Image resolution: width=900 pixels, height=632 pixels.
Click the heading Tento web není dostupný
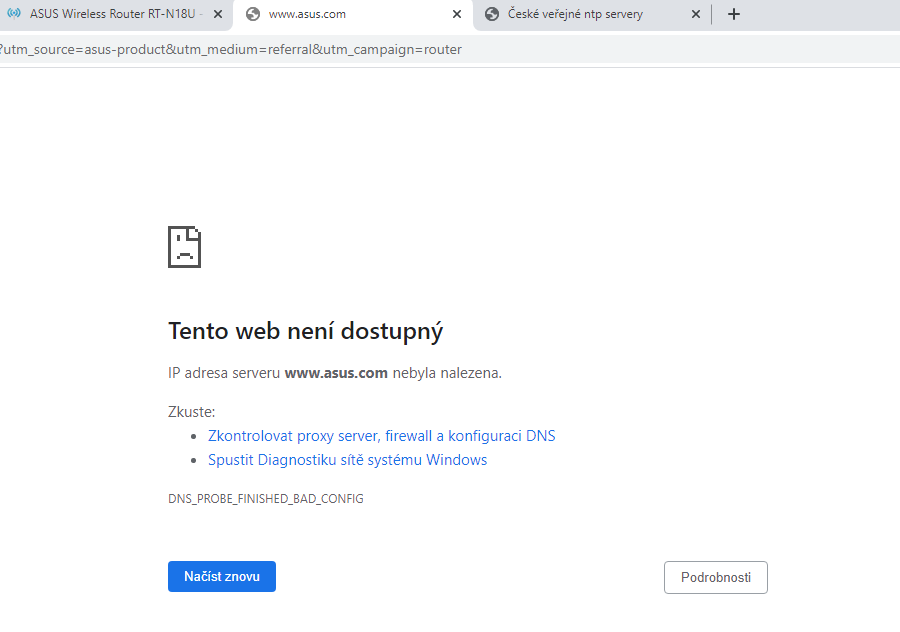pyautogui.click(x=305, y=331)
